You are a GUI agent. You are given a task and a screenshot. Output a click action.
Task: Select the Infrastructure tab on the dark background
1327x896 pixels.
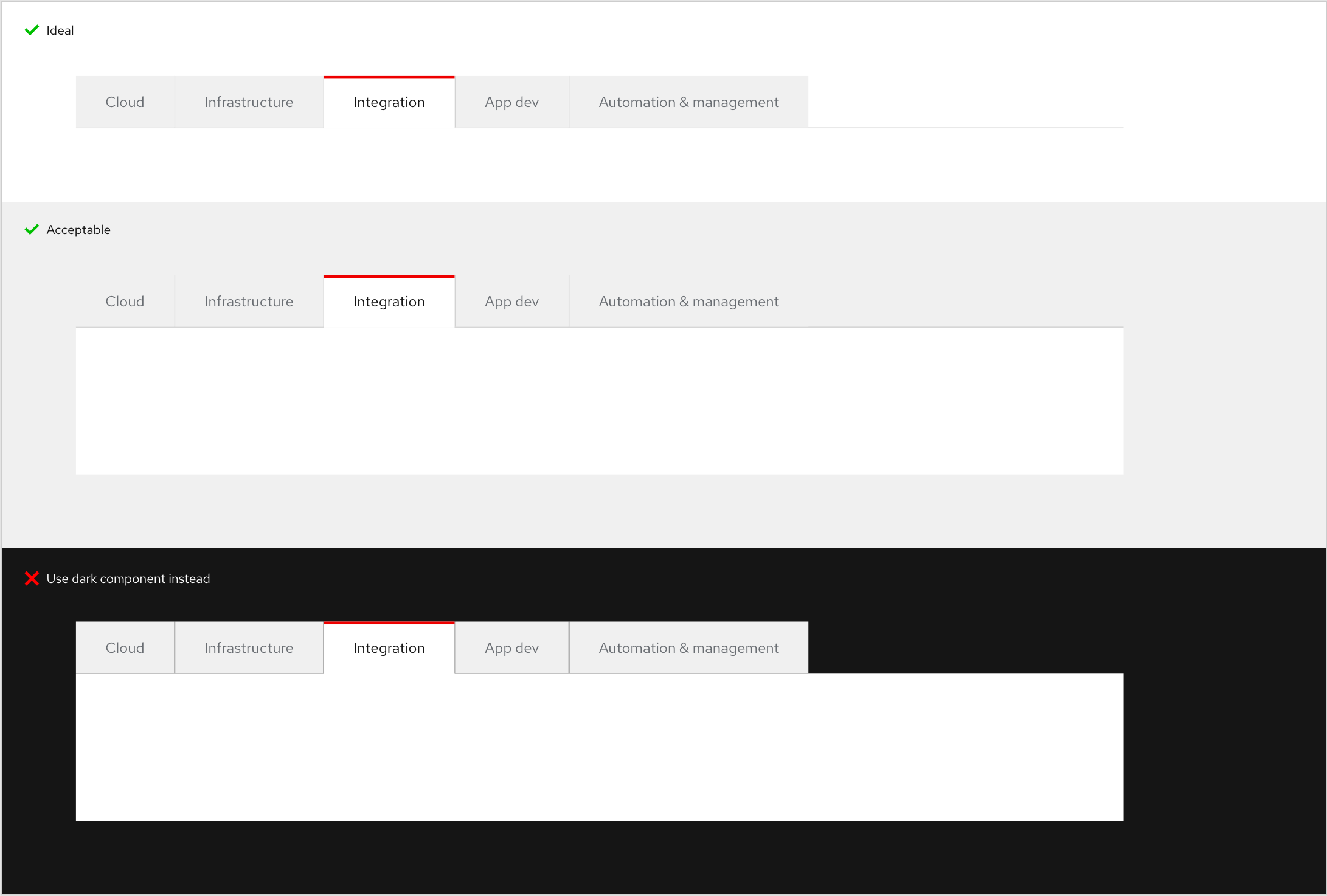click(249, 647)
